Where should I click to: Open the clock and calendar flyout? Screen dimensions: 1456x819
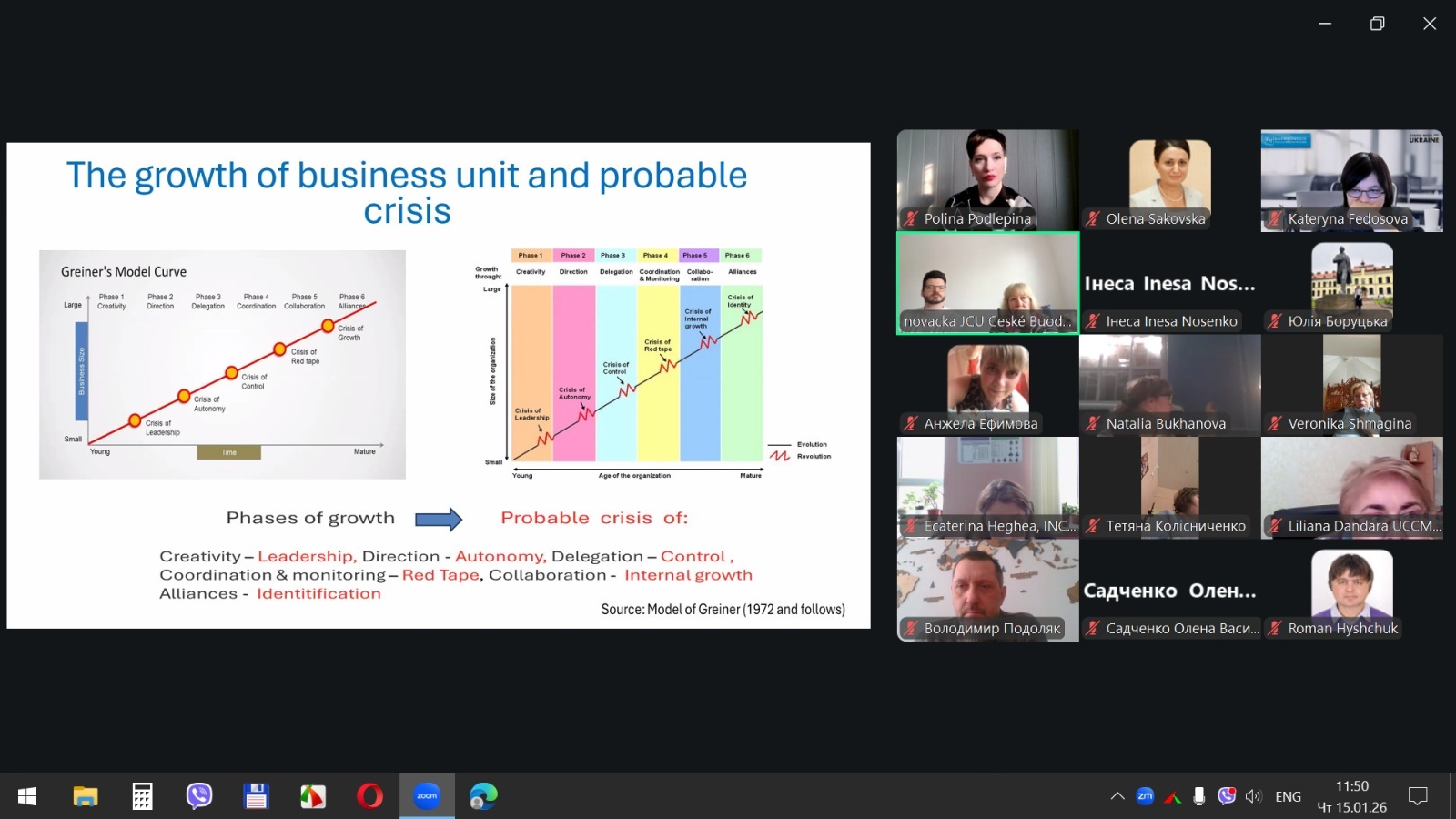click(x=1352, y=796)
